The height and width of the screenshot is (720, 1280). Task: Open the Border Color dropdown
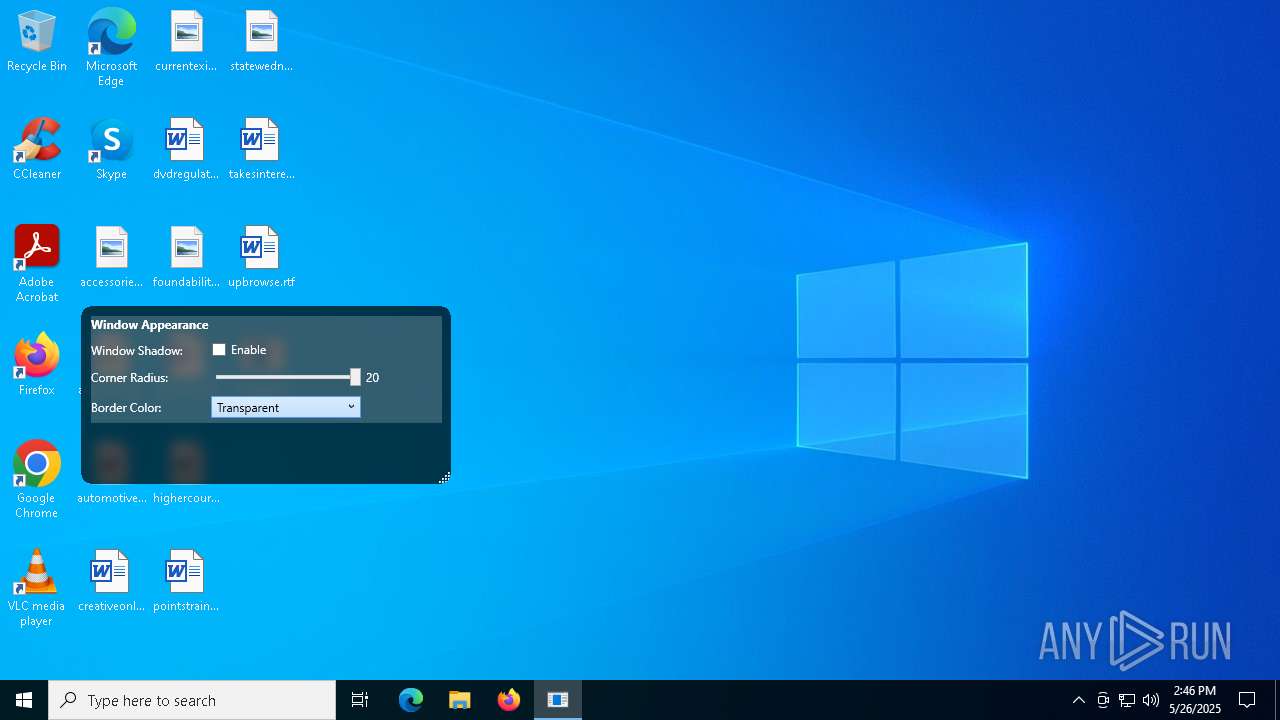click(x=286, y=407)
